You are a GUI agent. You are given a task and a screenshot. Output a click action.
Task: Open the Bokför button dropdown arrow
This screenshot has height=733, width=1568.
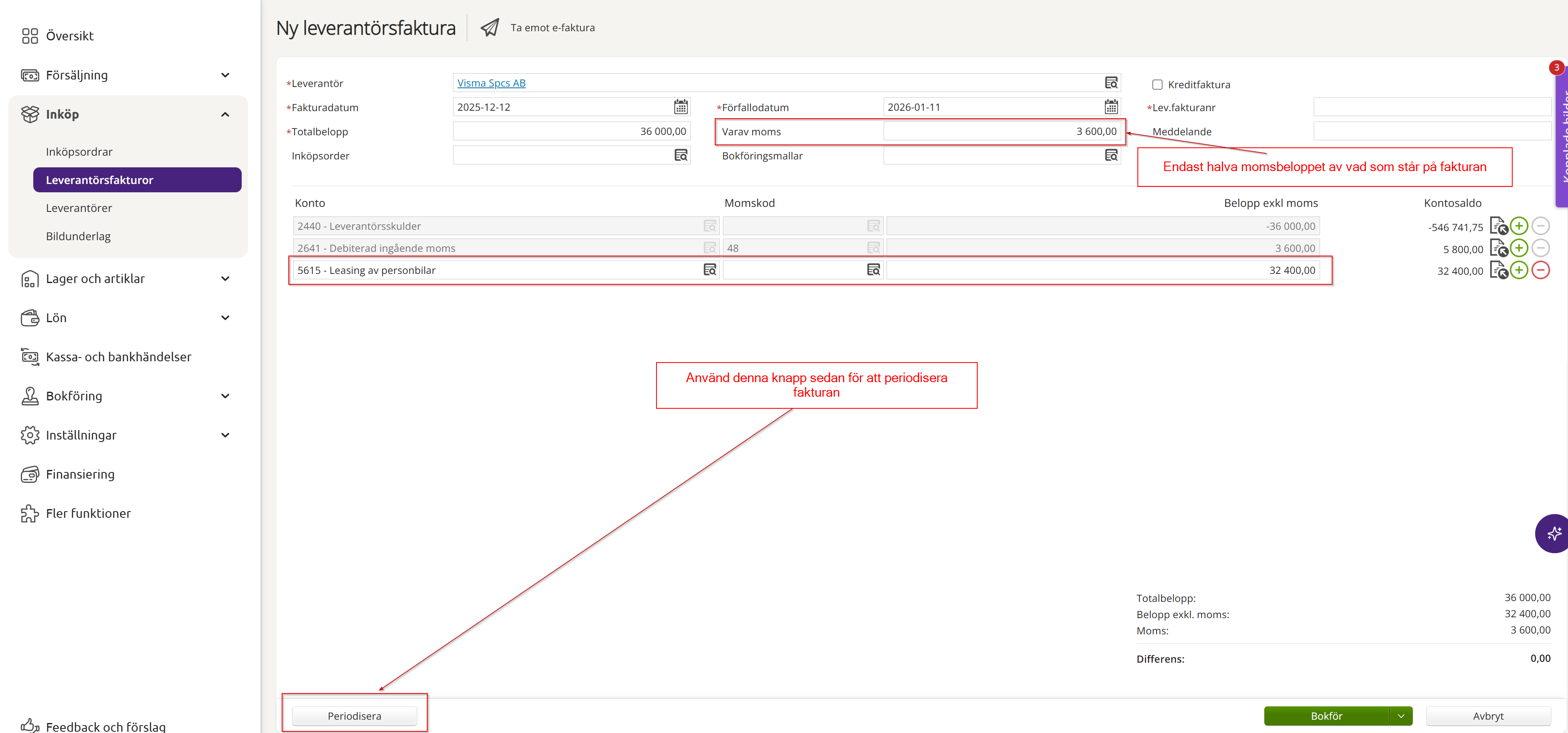tap(1401, 716)
